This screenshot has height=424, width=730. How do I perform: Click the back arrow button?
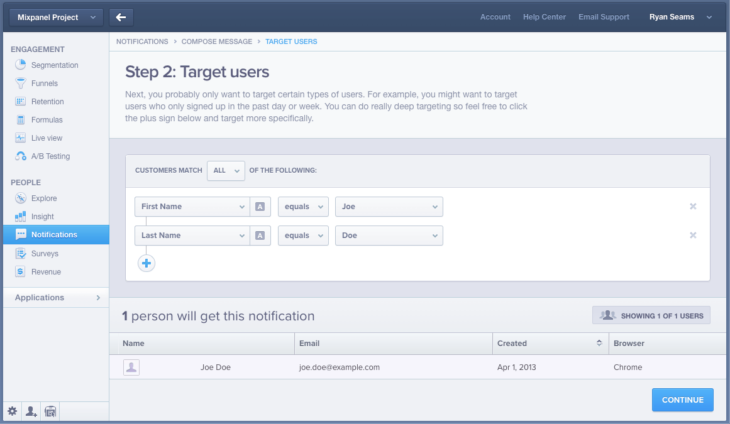121,17
